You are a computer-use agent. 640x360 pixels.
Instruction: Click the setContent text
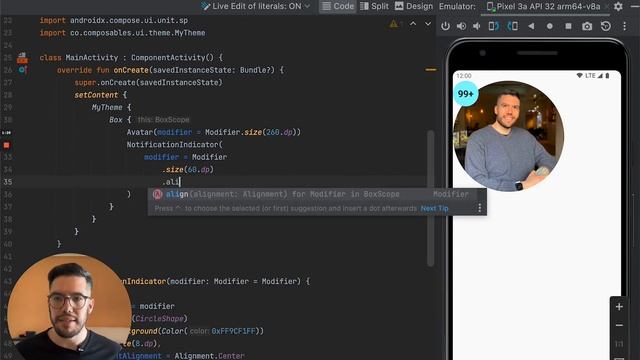pos(96,95)
